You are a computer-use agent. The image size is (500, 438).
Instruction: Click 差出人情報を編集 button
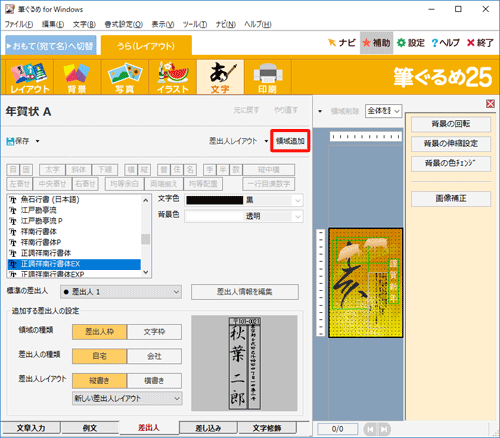(245, 292)
